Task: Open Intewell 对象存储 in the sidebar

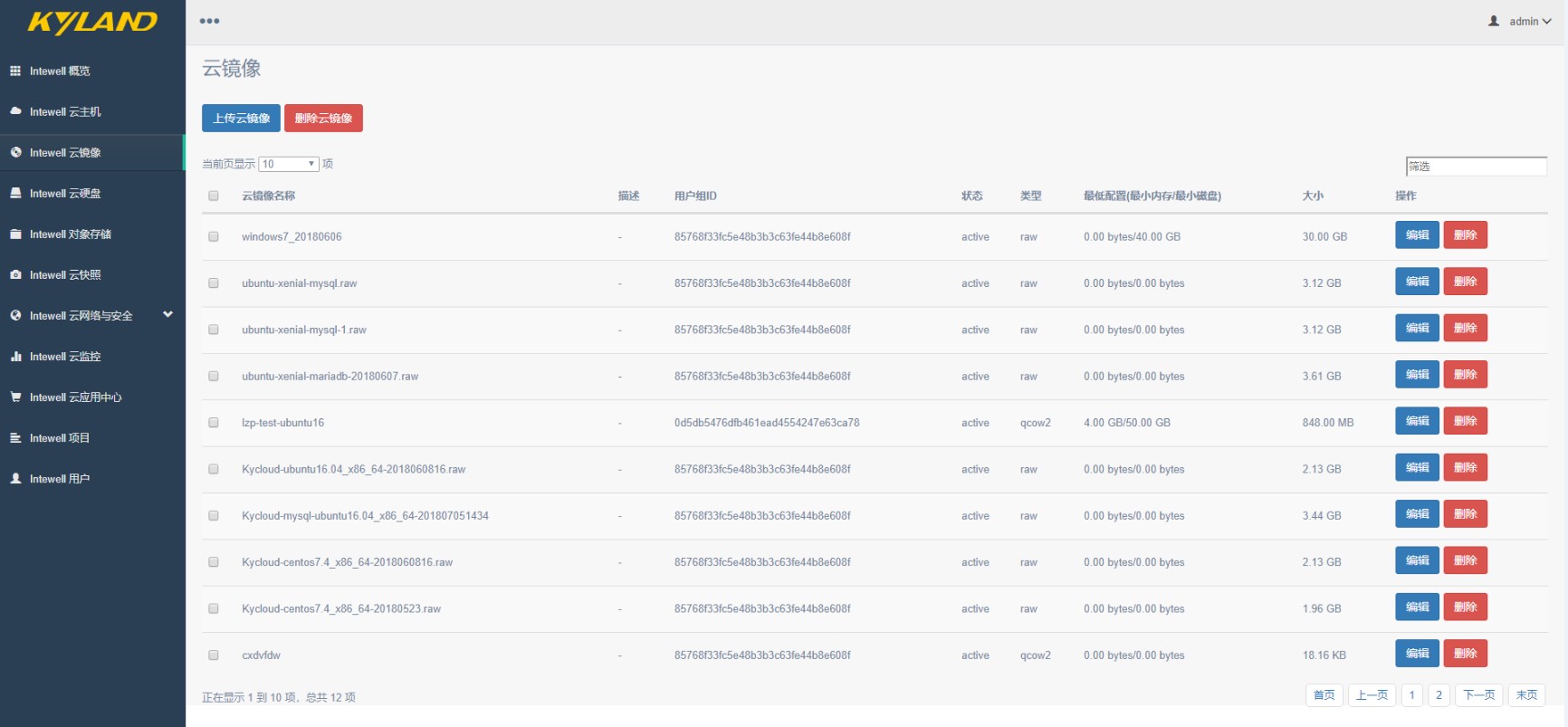Action: point(70,234)
